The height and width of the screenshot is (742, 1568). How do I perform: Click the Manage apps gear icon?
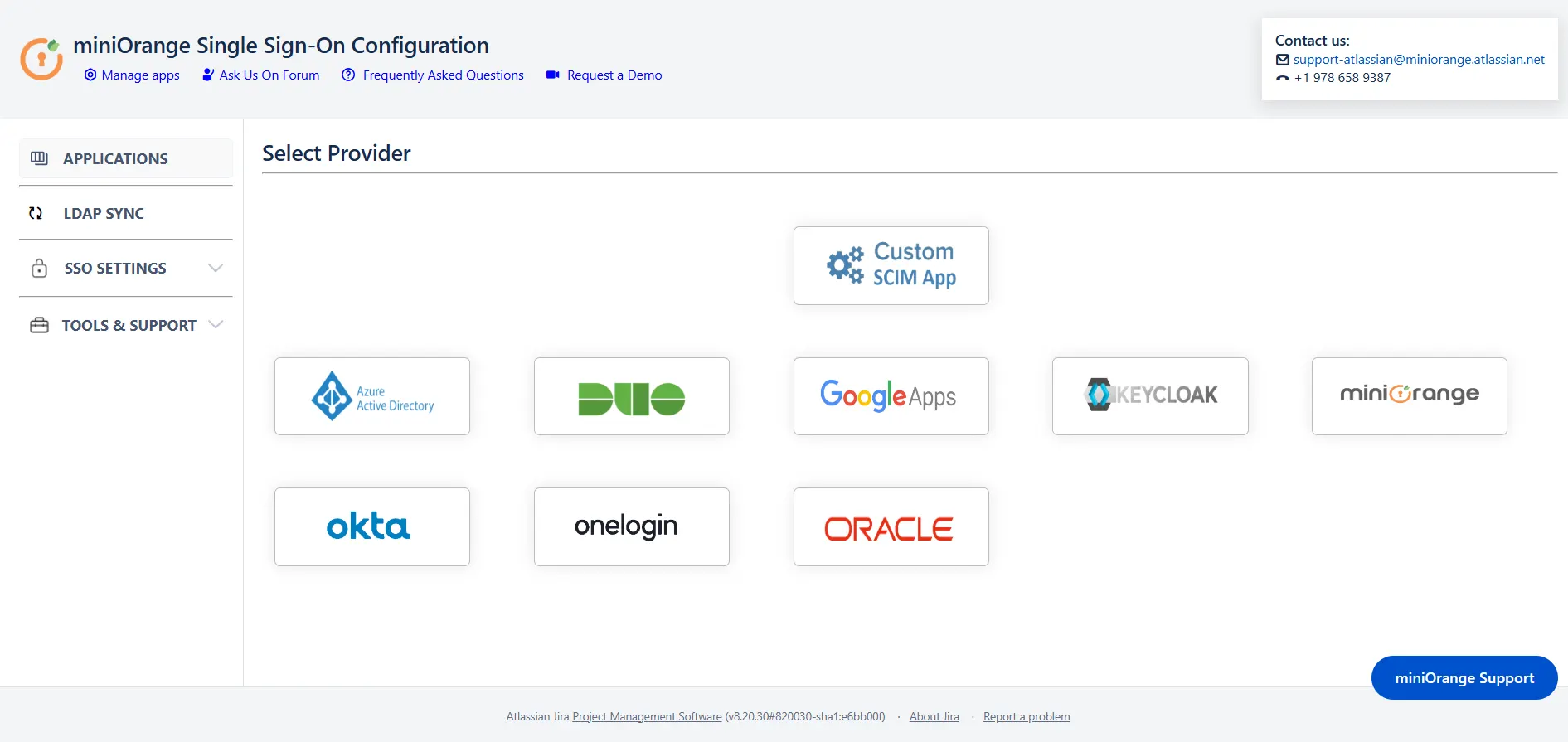(x=90, y=75)
